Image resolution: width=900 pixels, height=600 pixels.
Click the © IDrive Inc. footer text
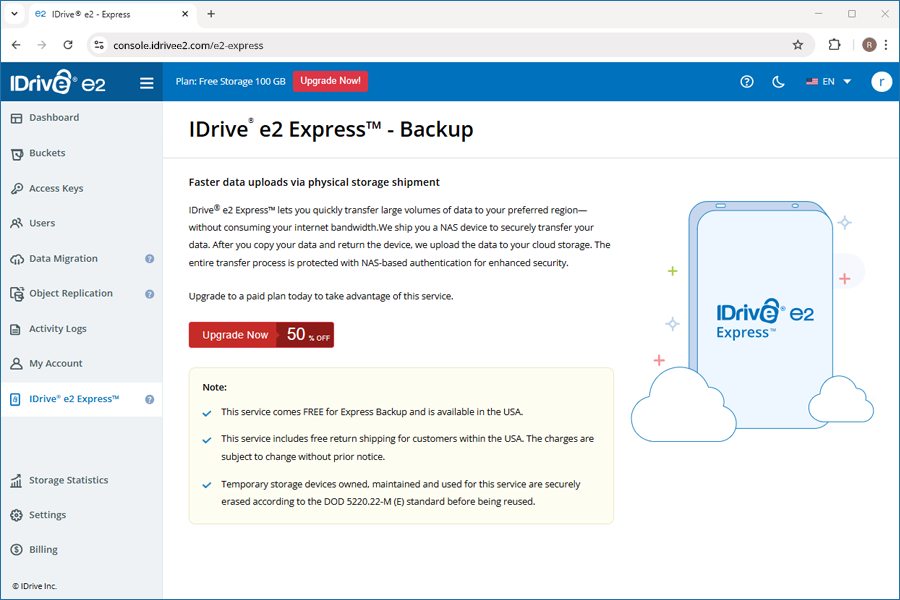click(x=34, y=586)
